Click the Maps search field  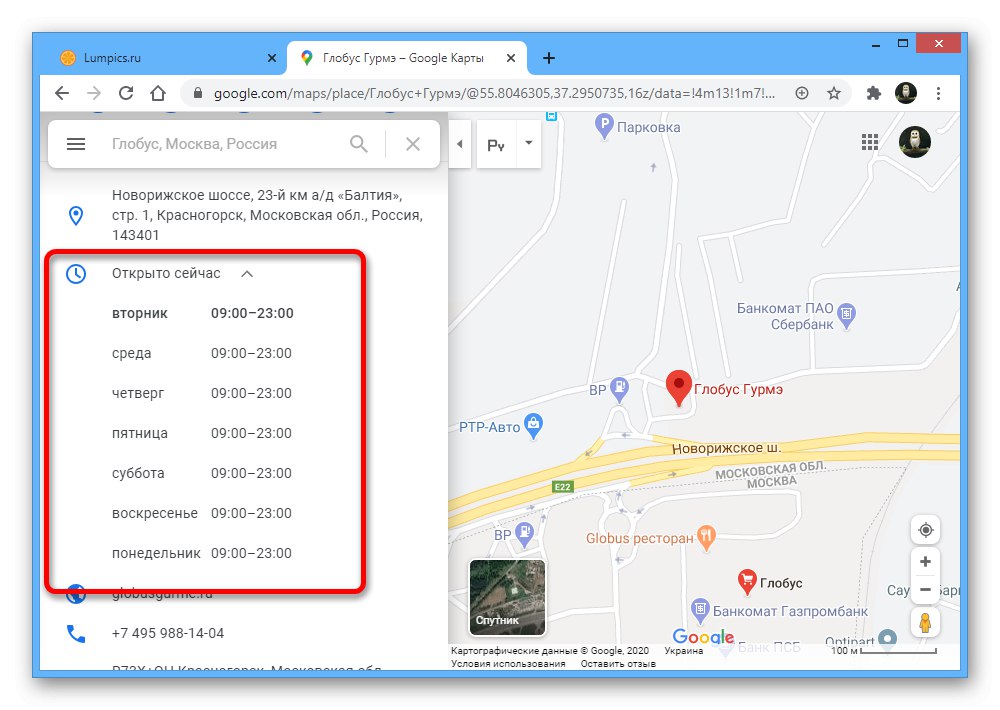pos(223,144)
